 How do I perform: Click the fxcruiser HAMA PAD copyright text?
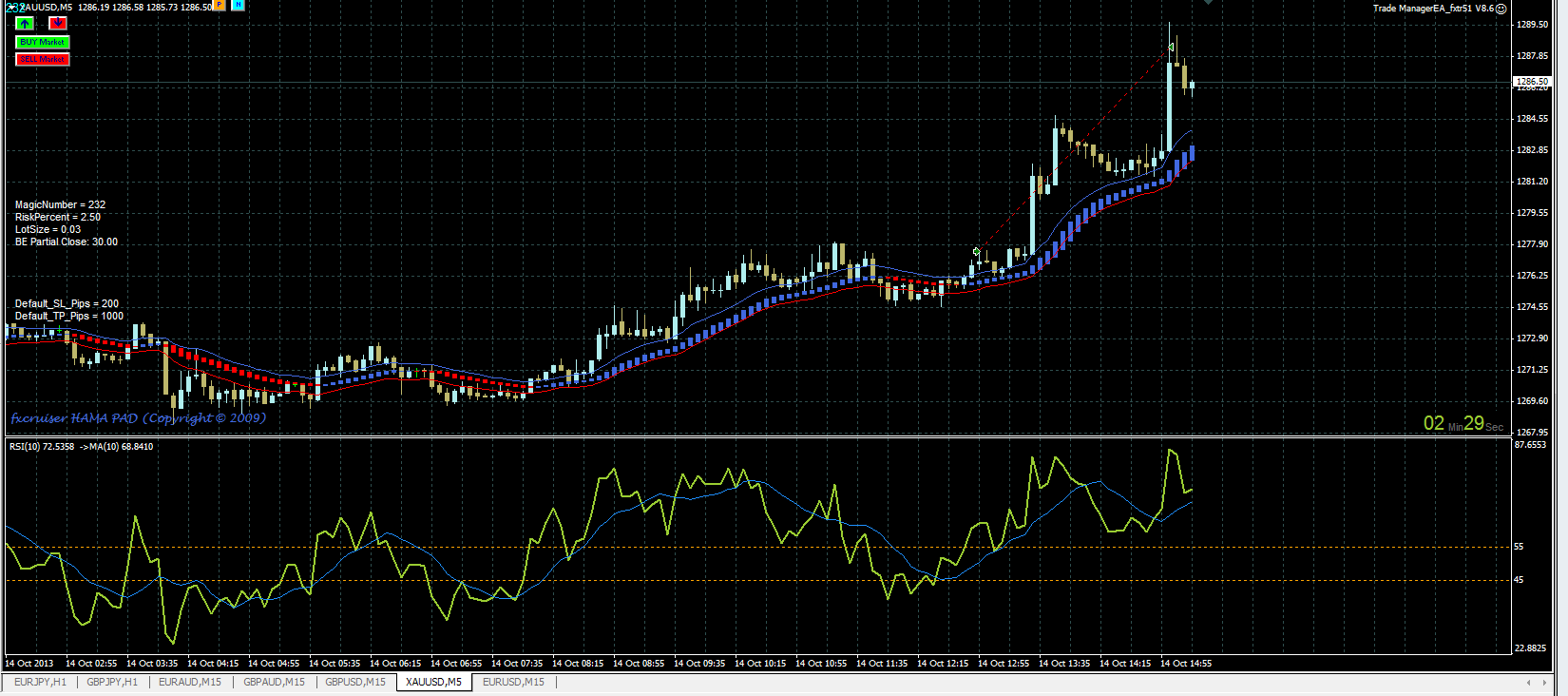point(139,418)
